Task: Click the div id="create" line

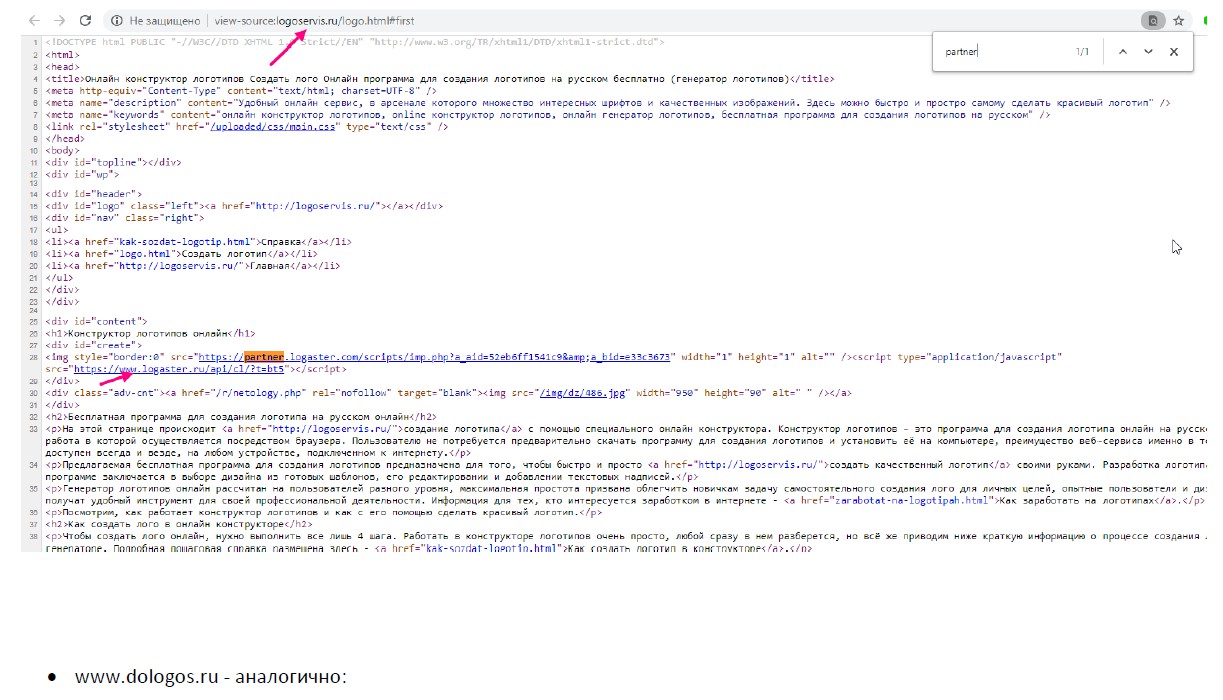Action: coord(93,344)
